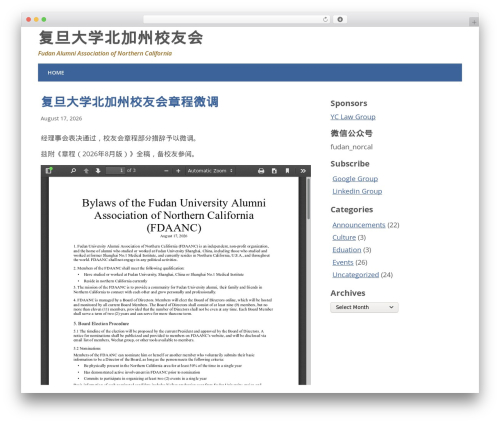The height and width of the screenshot is (423, 500).
Task: Open the Select Month archives dropdown
Action: pyautogui.click(x=364, y=307)
